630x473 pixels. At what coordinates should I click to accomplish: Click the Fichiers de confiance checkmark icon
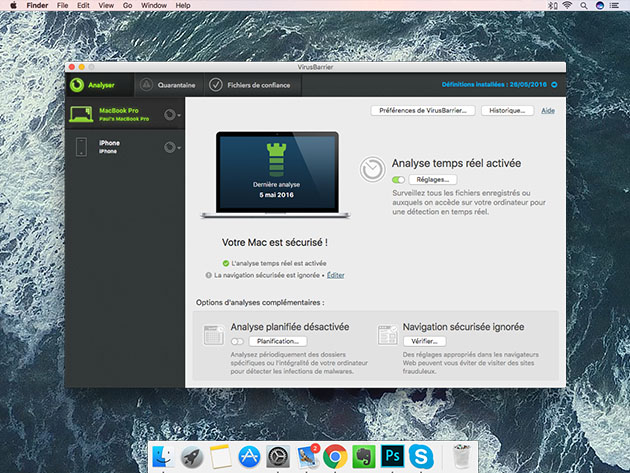[x=216, y=85]
